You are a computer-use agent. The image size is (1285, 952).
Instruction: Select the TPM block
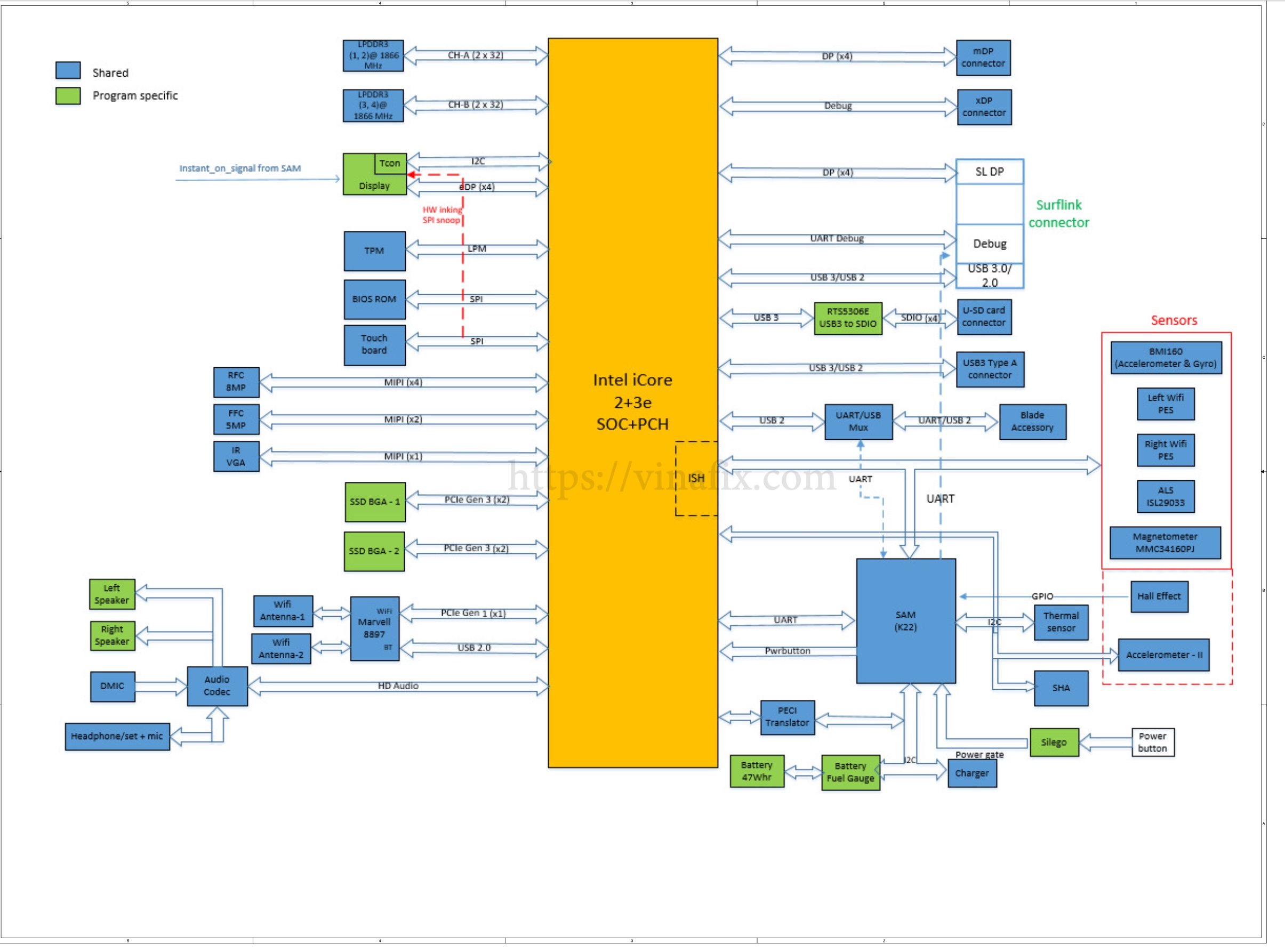pyautogui.click(x=374, y=251)
